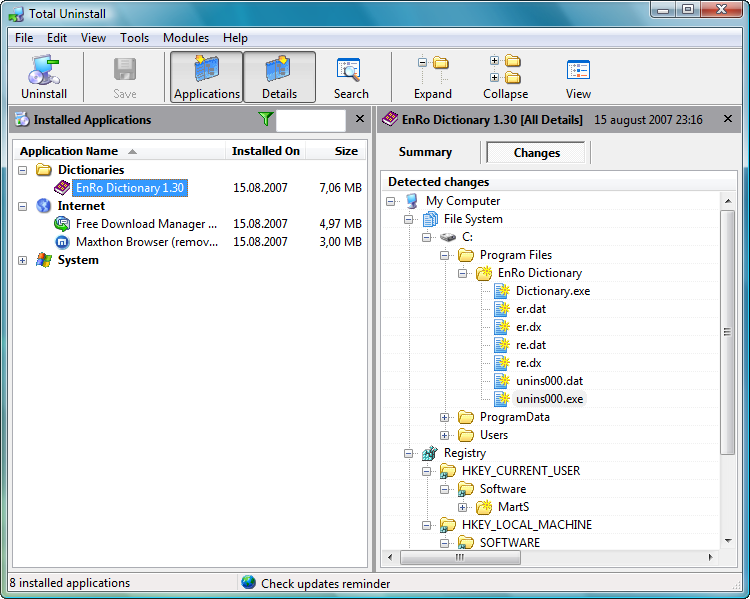The height and width of the screenshot is (599, 750).
Task: Click Free Download Manager icon
Action: (x=62, y=223)
